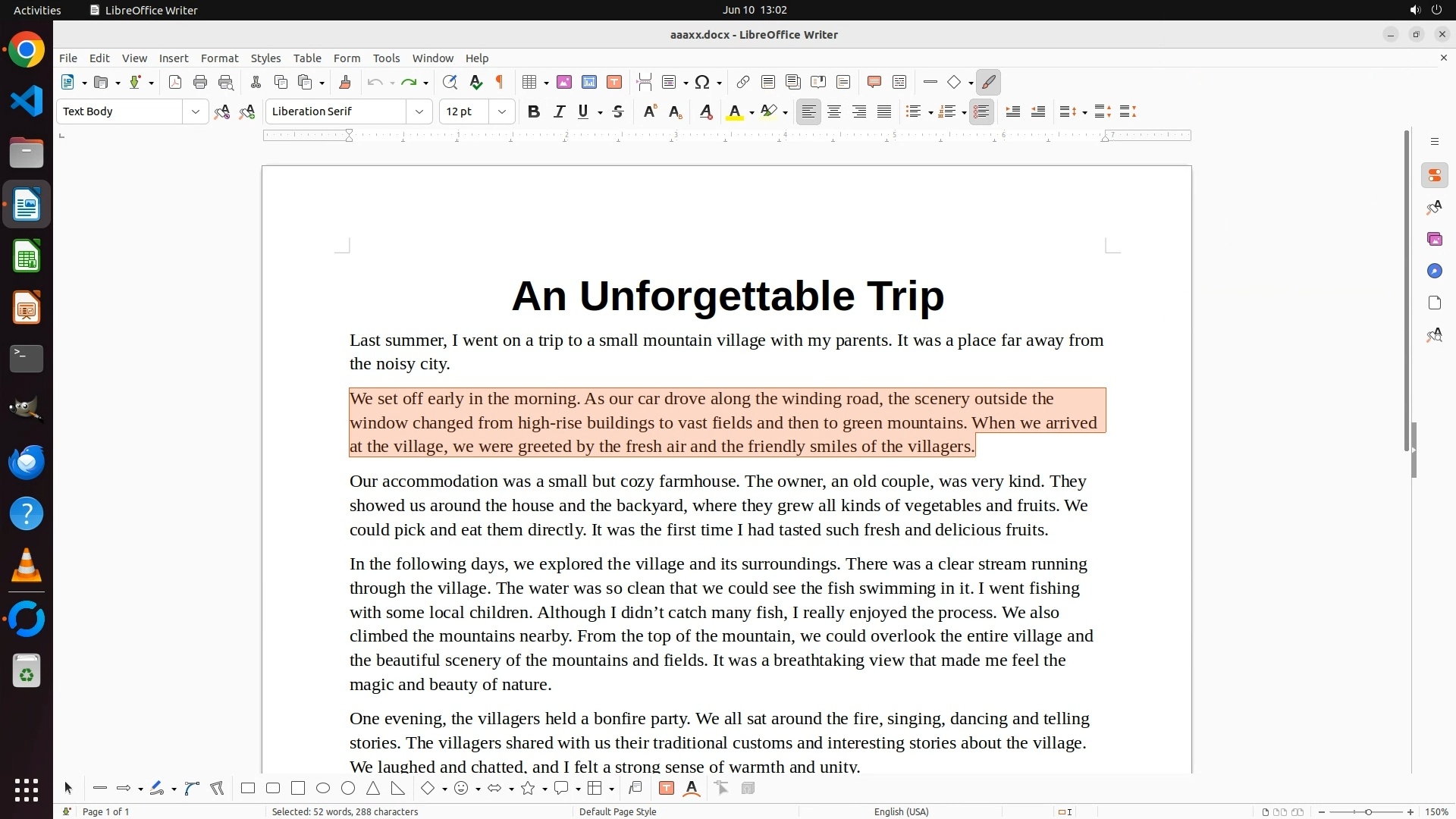Open the sidebar Navigator compass icon
The height and width of the screenshot is (819, 1456).
(1434, 271)
